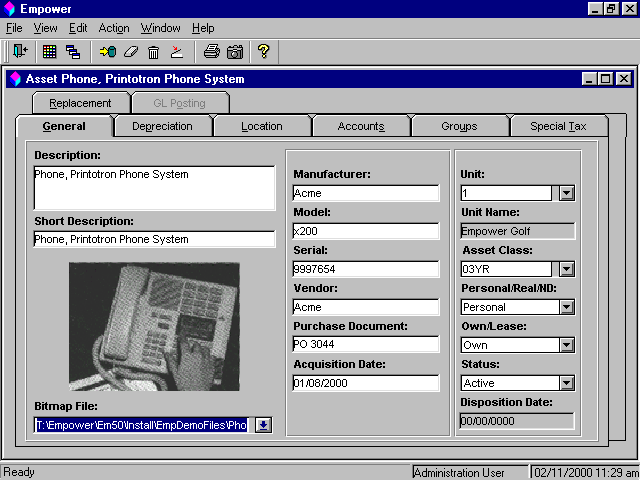The height and width of the screenshot is (480, 640).
Task: Click the Purchase Document field PO 3044
Action: [x=366, y=344]
